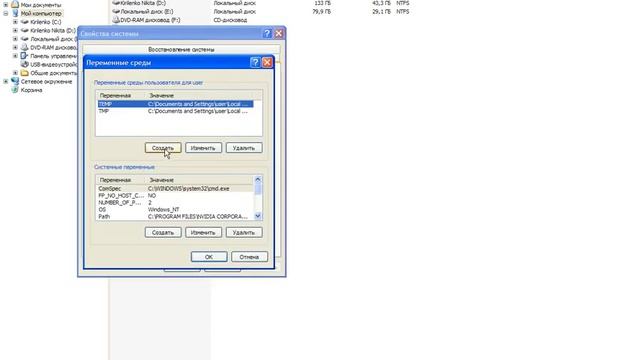640x360 pixels.
Task: Select the Path system variable row
Action: point(175,216)
